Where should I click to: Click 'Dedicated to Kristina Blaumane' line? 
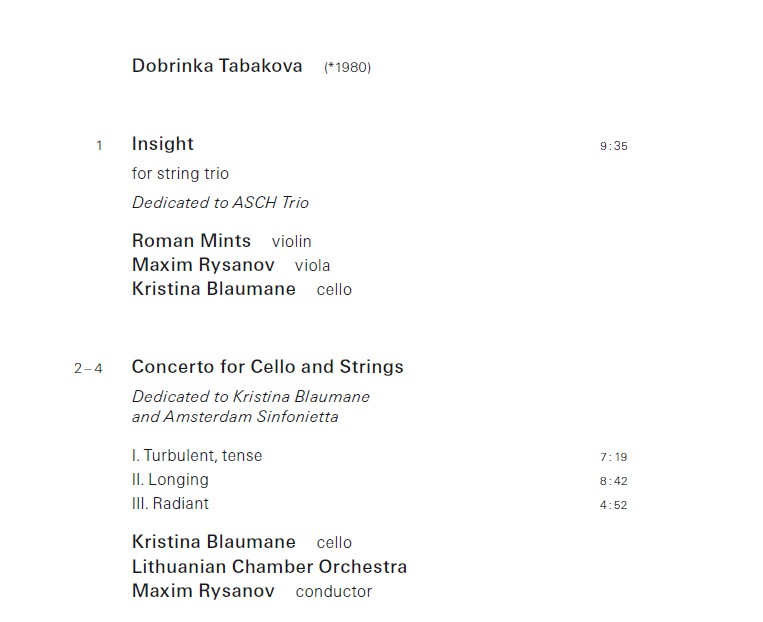(251, 396)
